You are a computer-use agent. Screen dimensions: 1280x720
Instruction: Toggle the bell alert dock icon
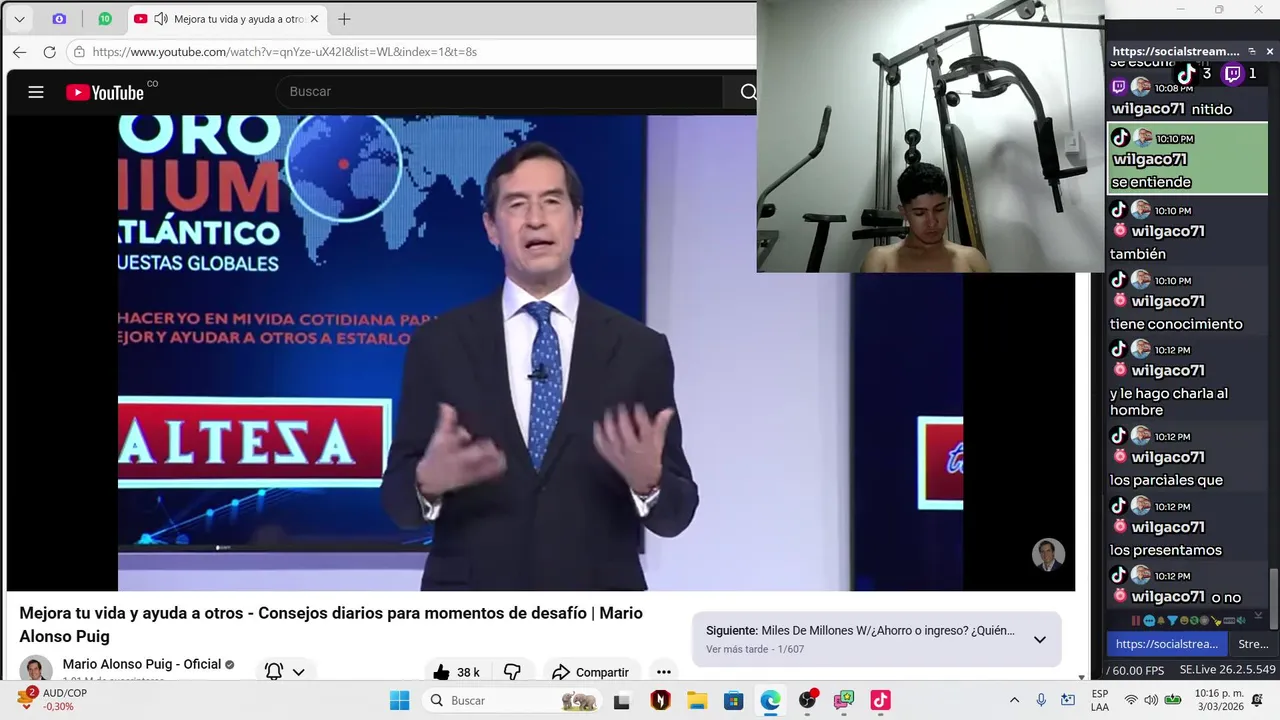pos(1161,621)
